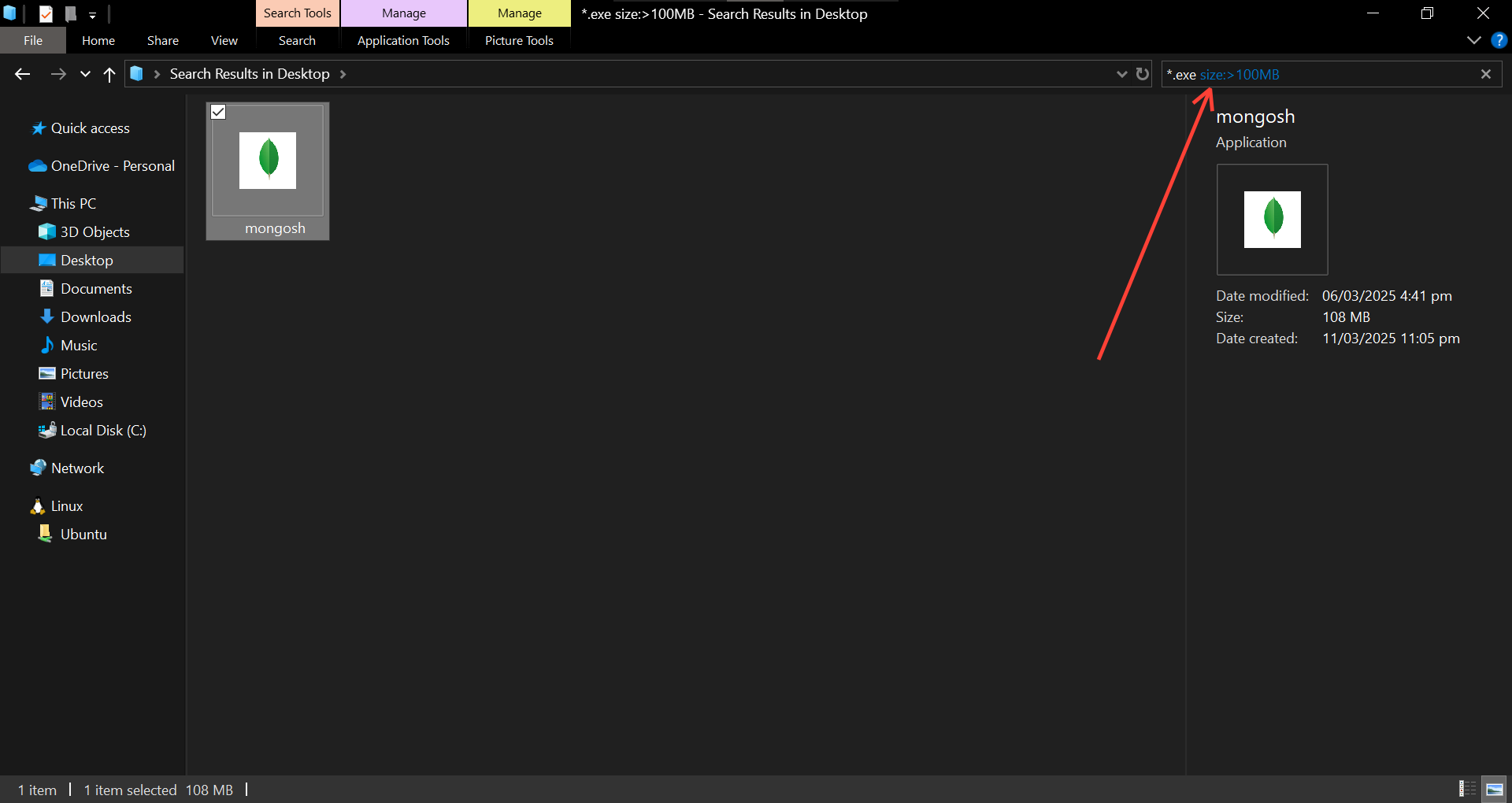This screenshot has width=1512, height=803.
Task: Select This PC in navigation pane
Action: [x=73, y=204]
